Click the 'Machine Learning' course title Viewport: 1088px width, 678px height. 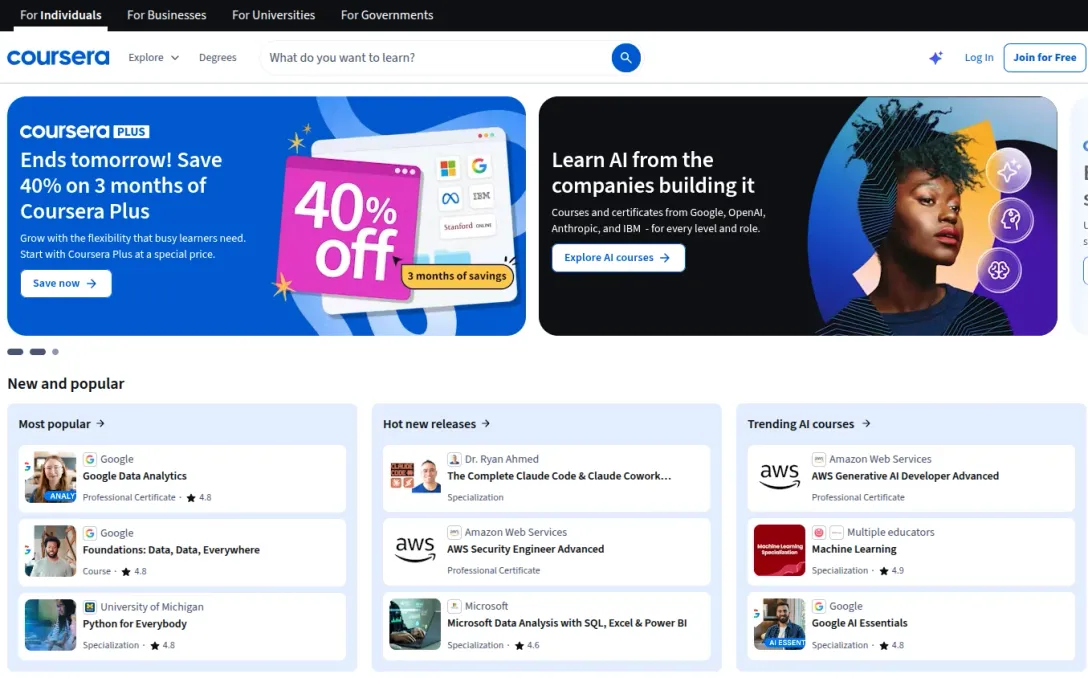(x=854, y=549)
